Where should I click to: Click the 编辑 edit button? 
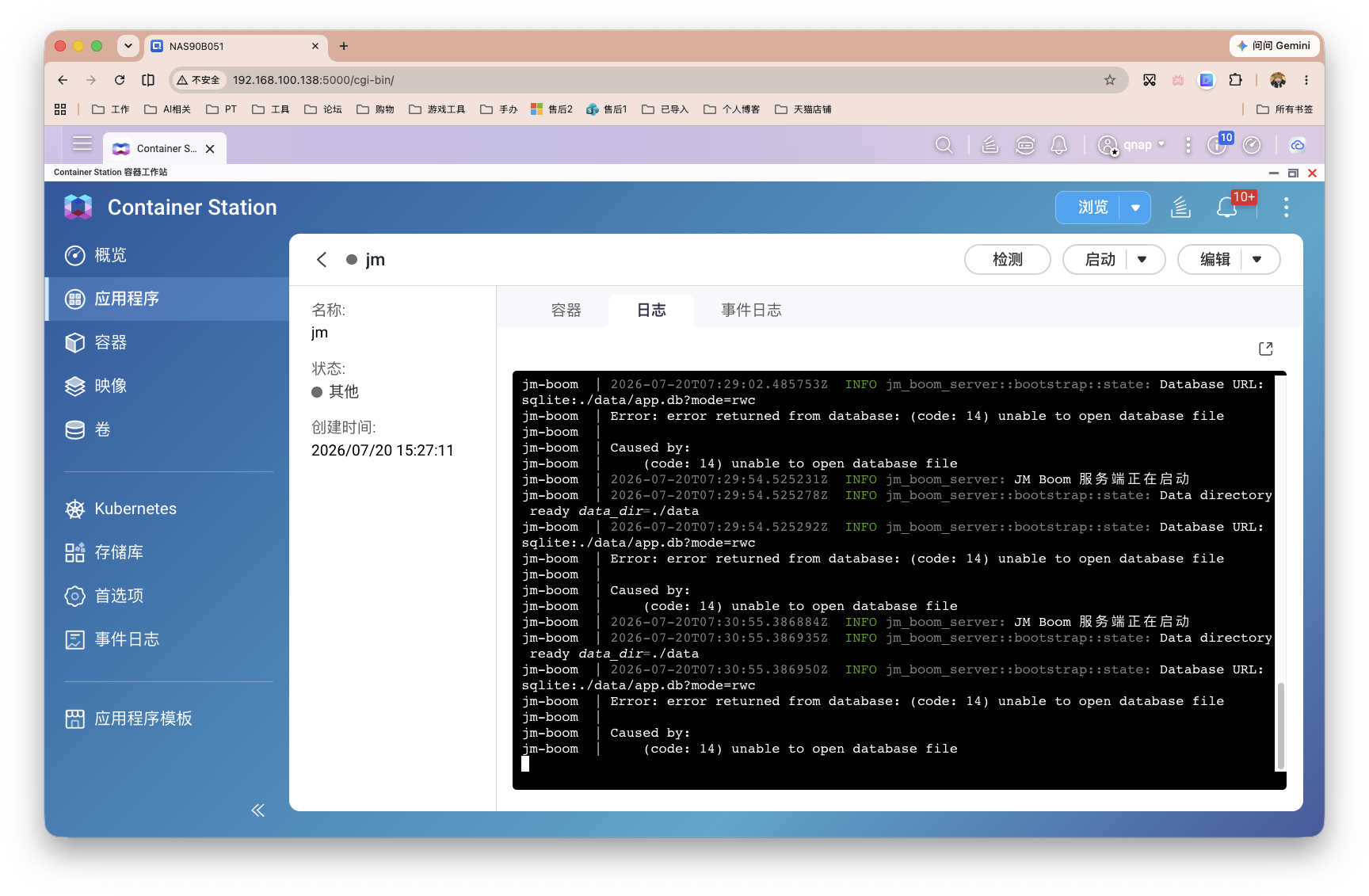tap(1215, 260)
